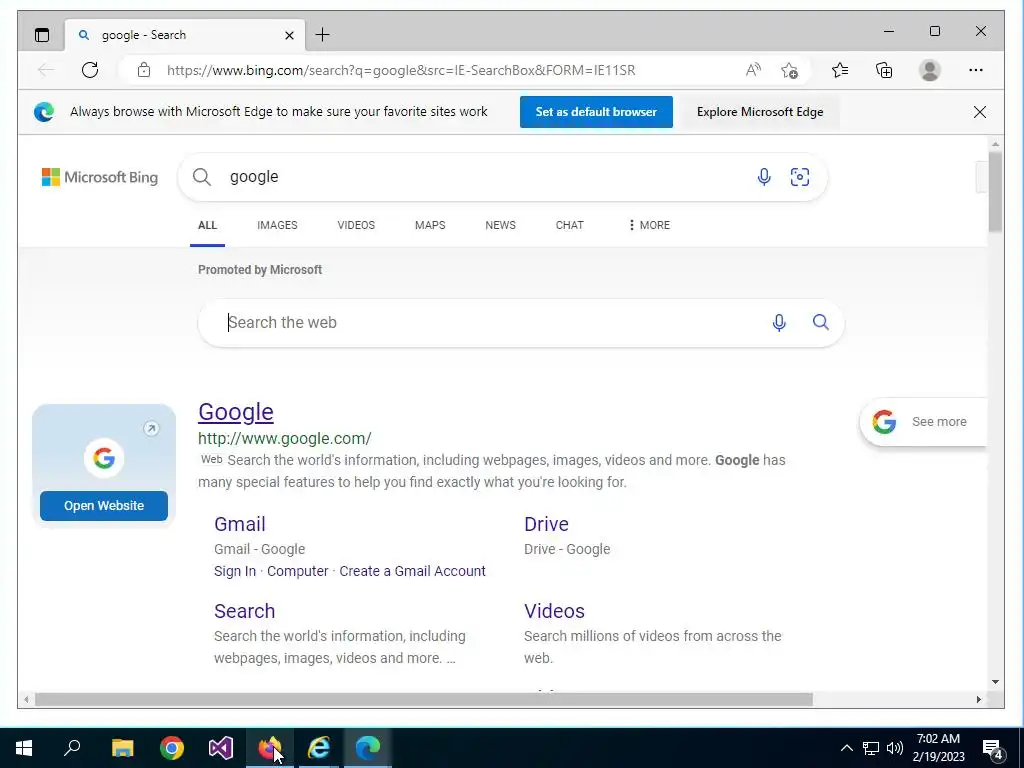Image resolution: width=1024 pixels, height=768 pixels.
Task: Open the Gmail sitelink
Action: (x=240, y=524)
